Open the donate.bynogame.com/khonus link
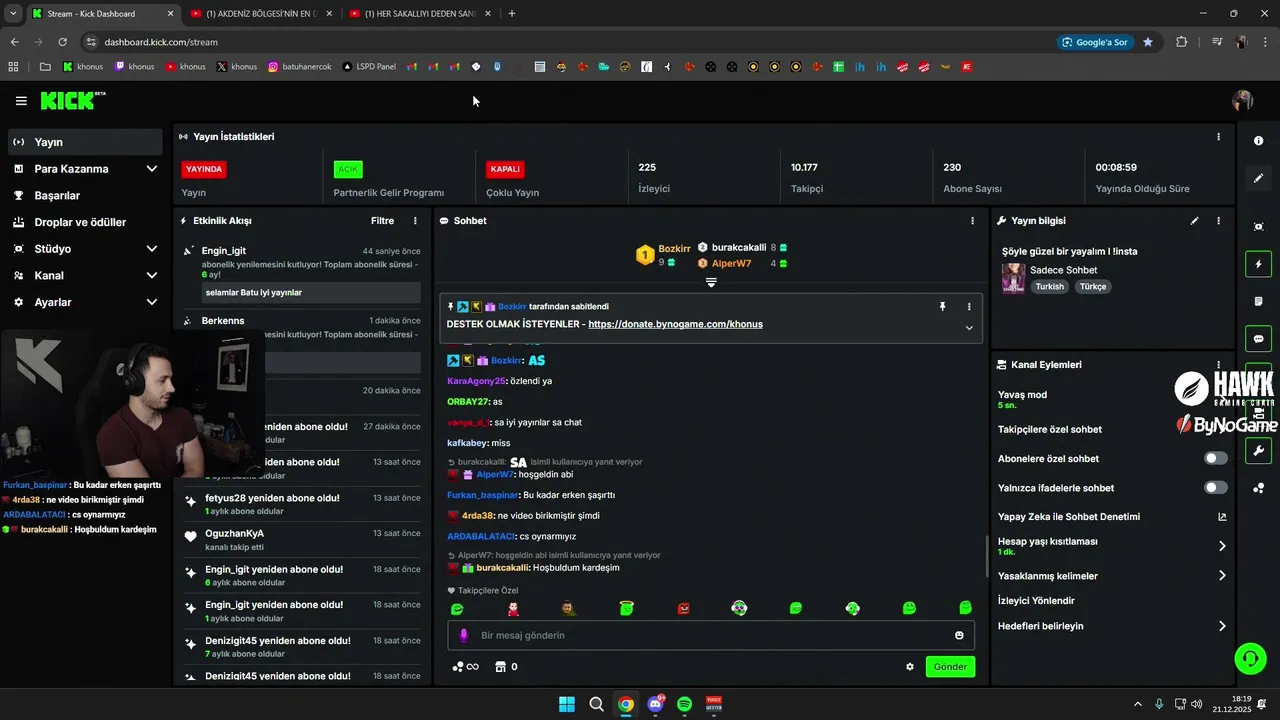 coord(675,324)
